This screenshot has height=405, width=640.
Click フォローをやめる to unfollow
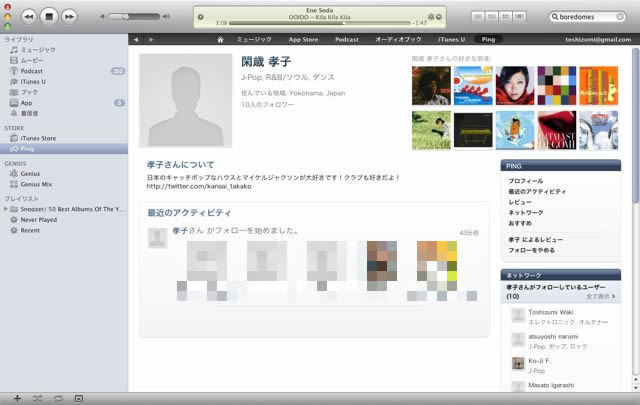pos(531,250)
